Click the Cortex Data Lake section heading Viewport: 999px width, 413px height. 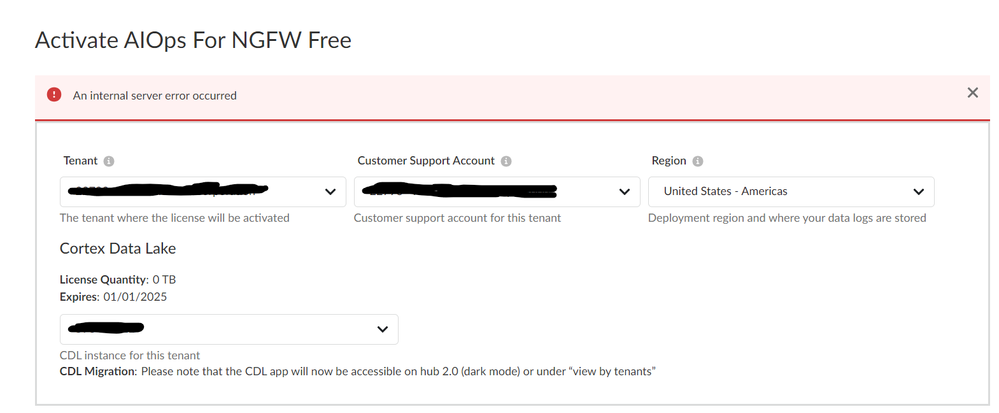click(x=118, y=248)
